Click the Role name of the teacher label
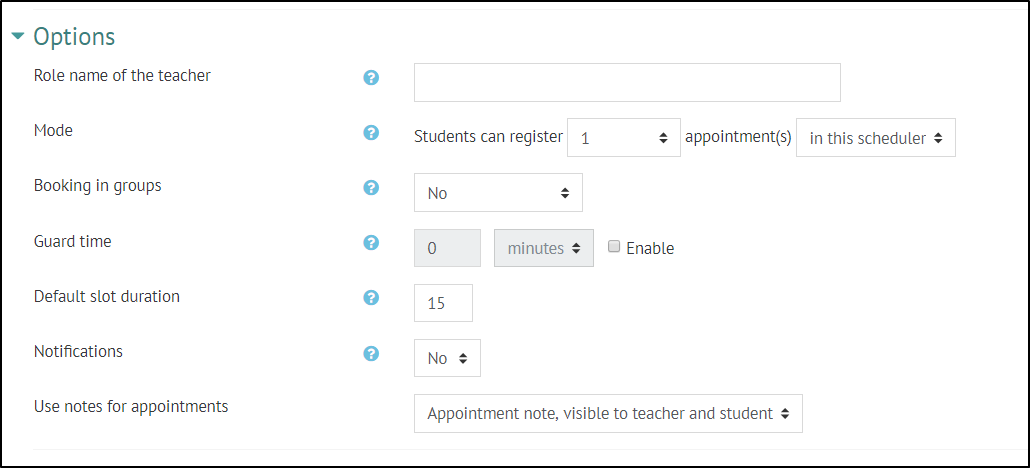This screenshot has height=468, width=1030. [122, 76]
